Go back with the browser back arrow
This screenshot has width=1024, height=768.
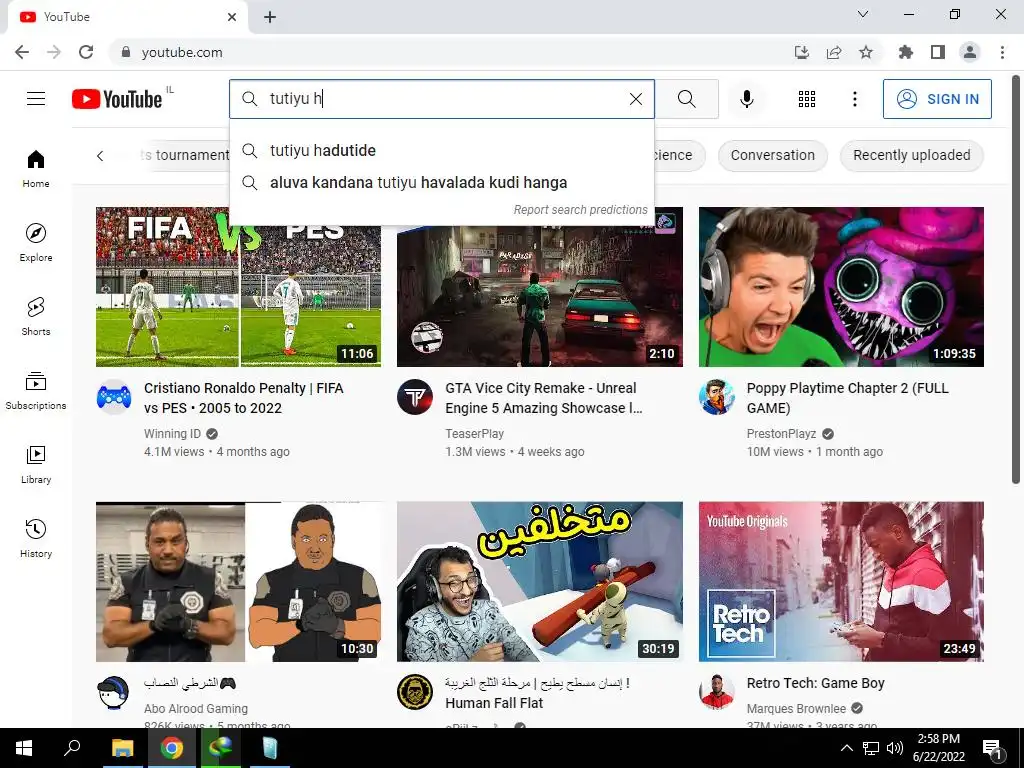22,52
